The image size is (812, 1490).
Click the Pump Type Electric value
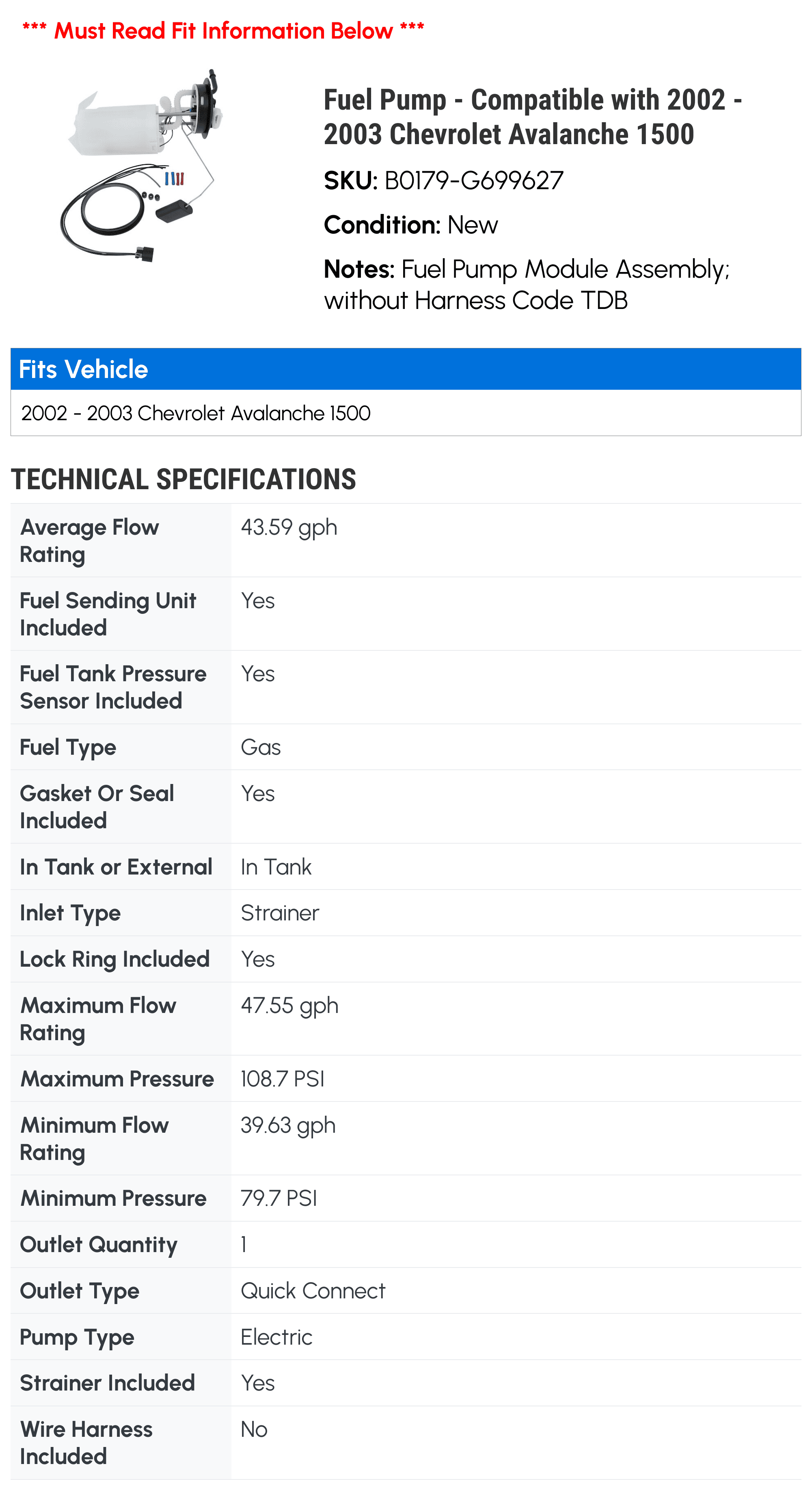276,1337
